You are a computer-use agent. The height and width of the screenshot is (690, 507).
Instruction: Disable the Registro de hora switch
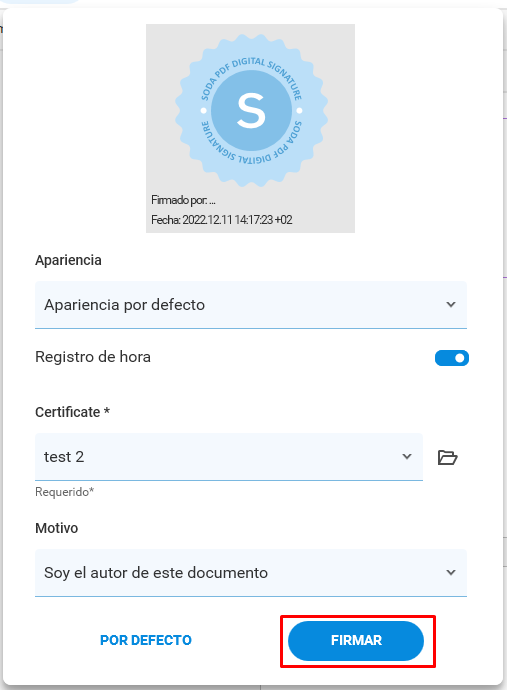pyautogui.click(x=452, y=358)
